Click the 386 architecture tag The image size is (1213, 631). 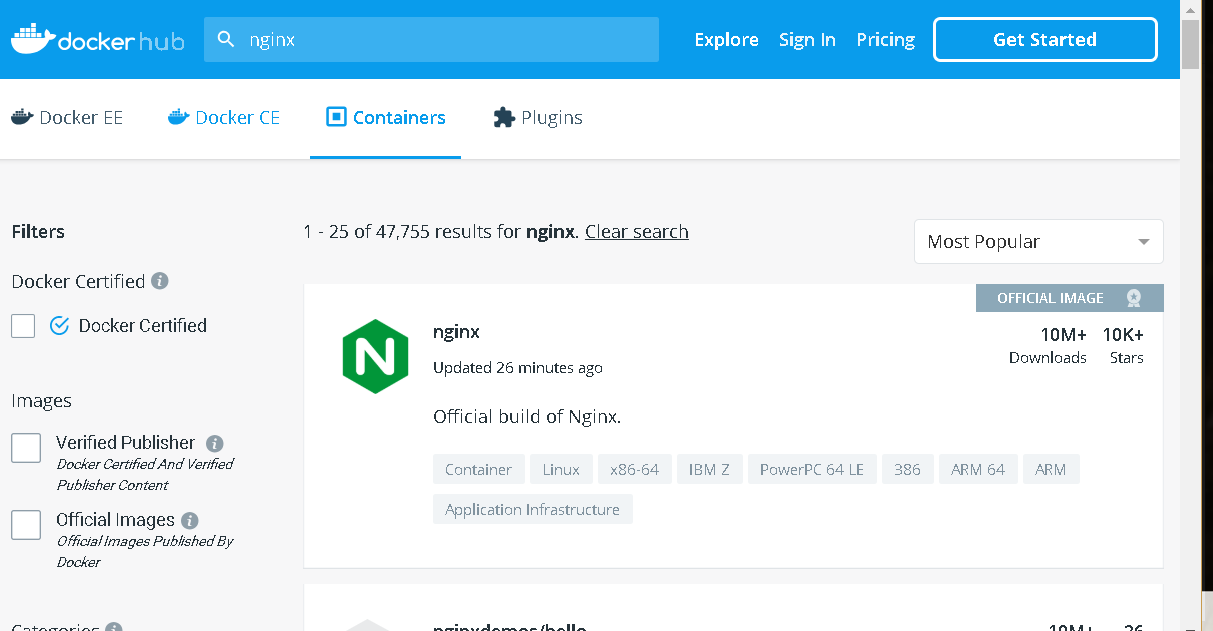click(907, 469)
